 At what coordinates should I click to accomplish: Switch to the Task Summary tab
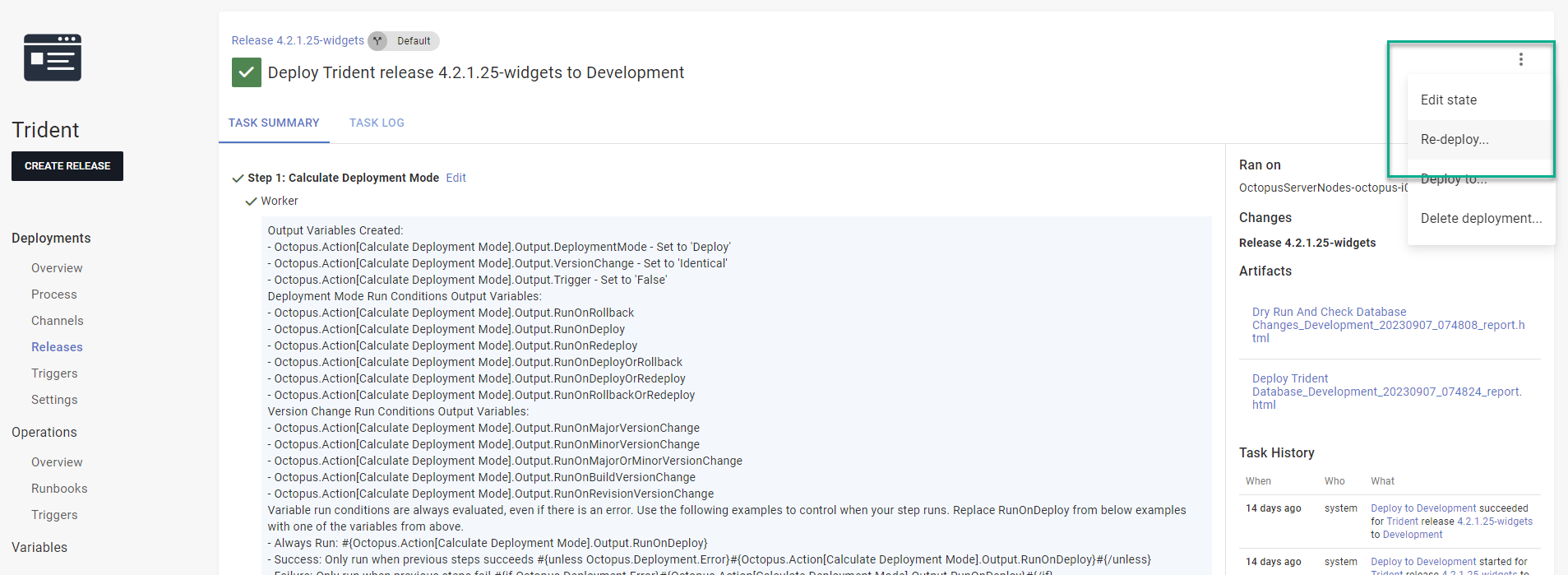pos(274,123)
